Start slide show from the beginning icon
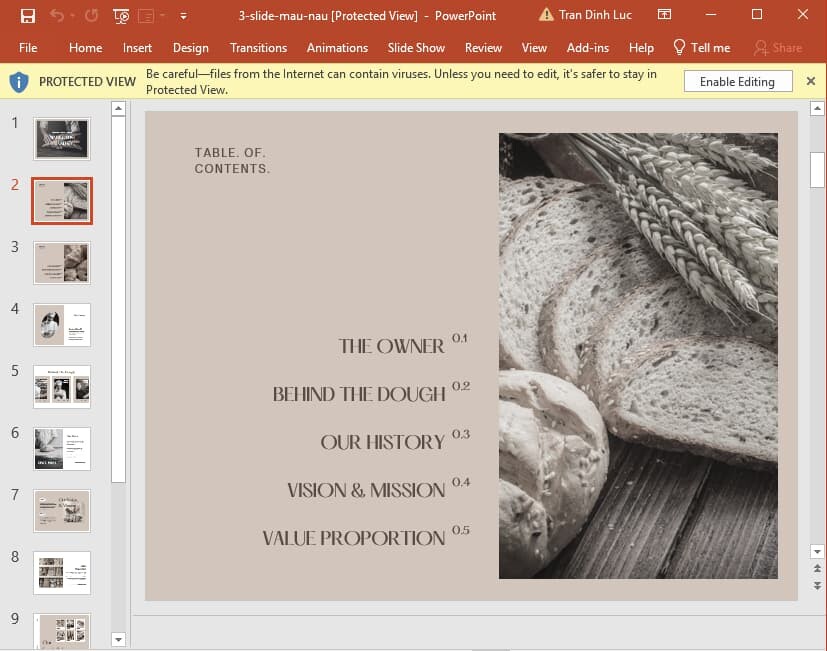This screenshot has height=651, width=827. tap(121, 17)
